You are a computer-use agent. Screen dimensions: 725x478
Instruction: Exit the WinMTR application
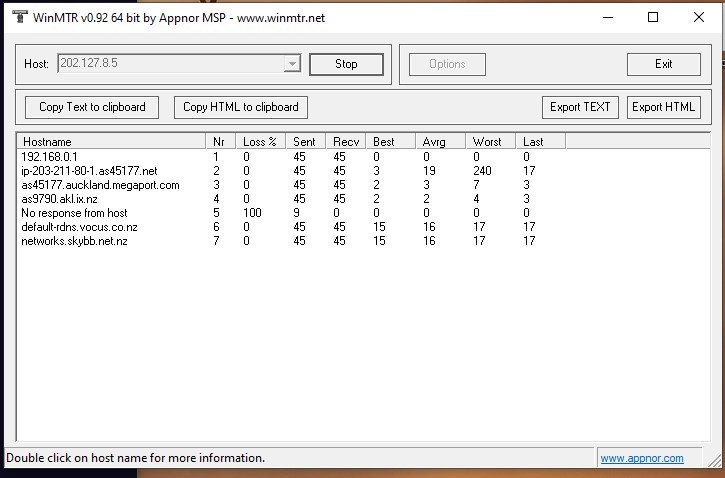point(664,64)
